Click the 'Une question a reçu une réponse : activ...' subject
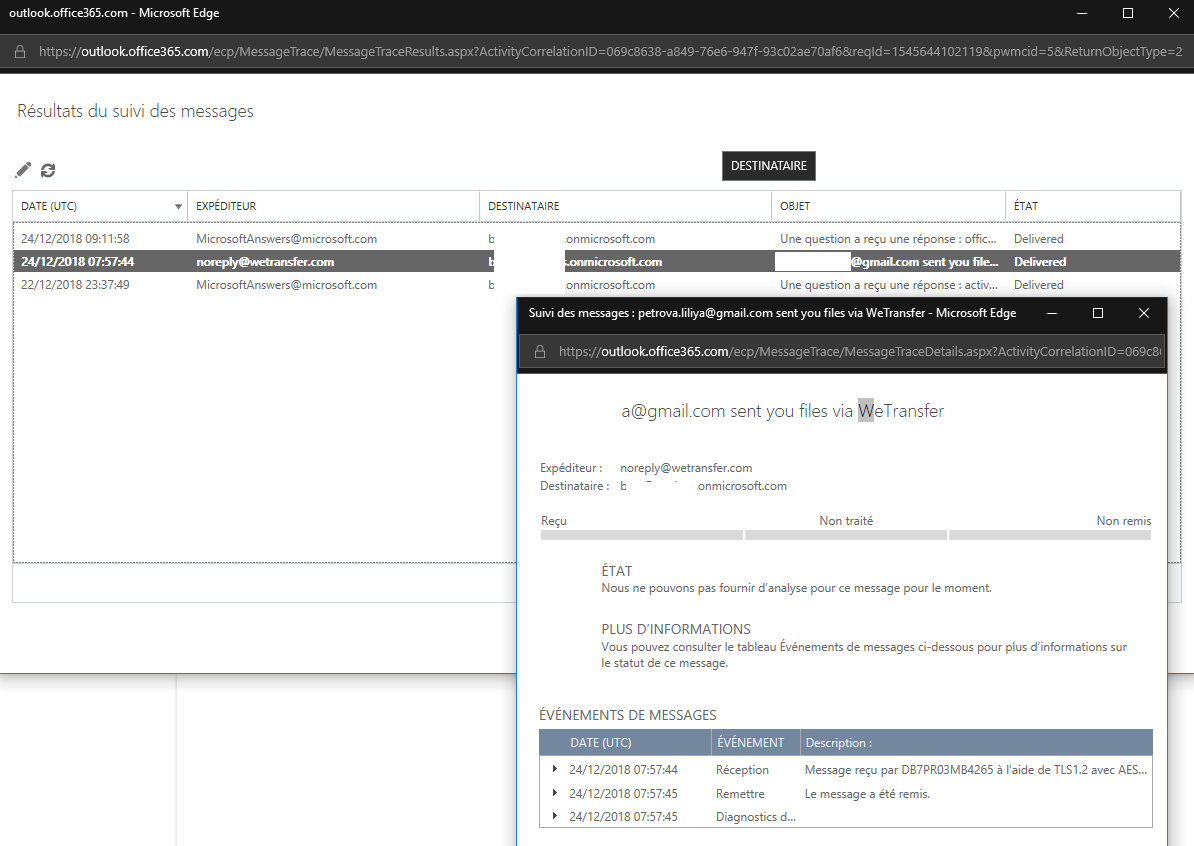Viewport: 1194px width, 846px height. tap(889, 285)
